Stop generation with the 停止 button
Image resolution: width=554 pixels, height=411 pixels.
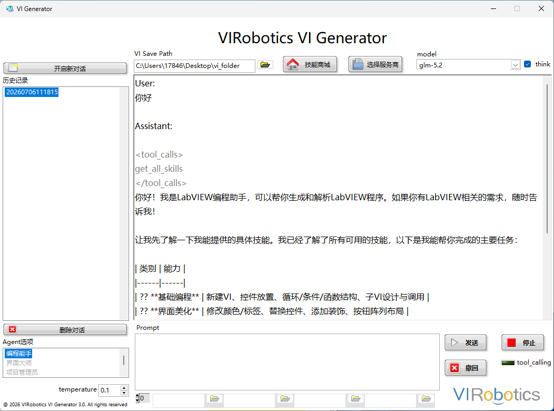[523, 343]
